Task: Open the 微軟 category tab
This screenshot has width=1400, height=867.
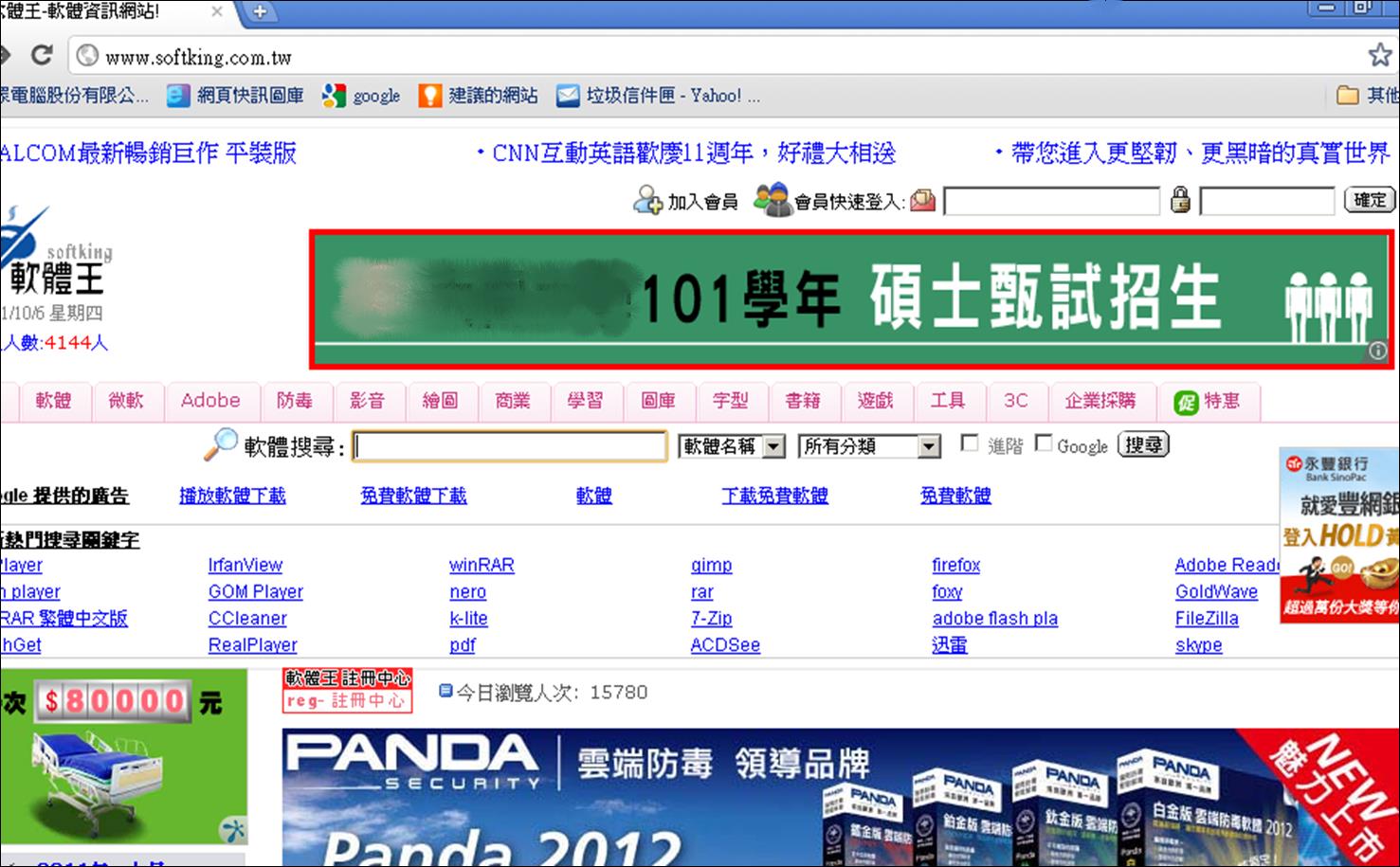Action: coord(126,401)
